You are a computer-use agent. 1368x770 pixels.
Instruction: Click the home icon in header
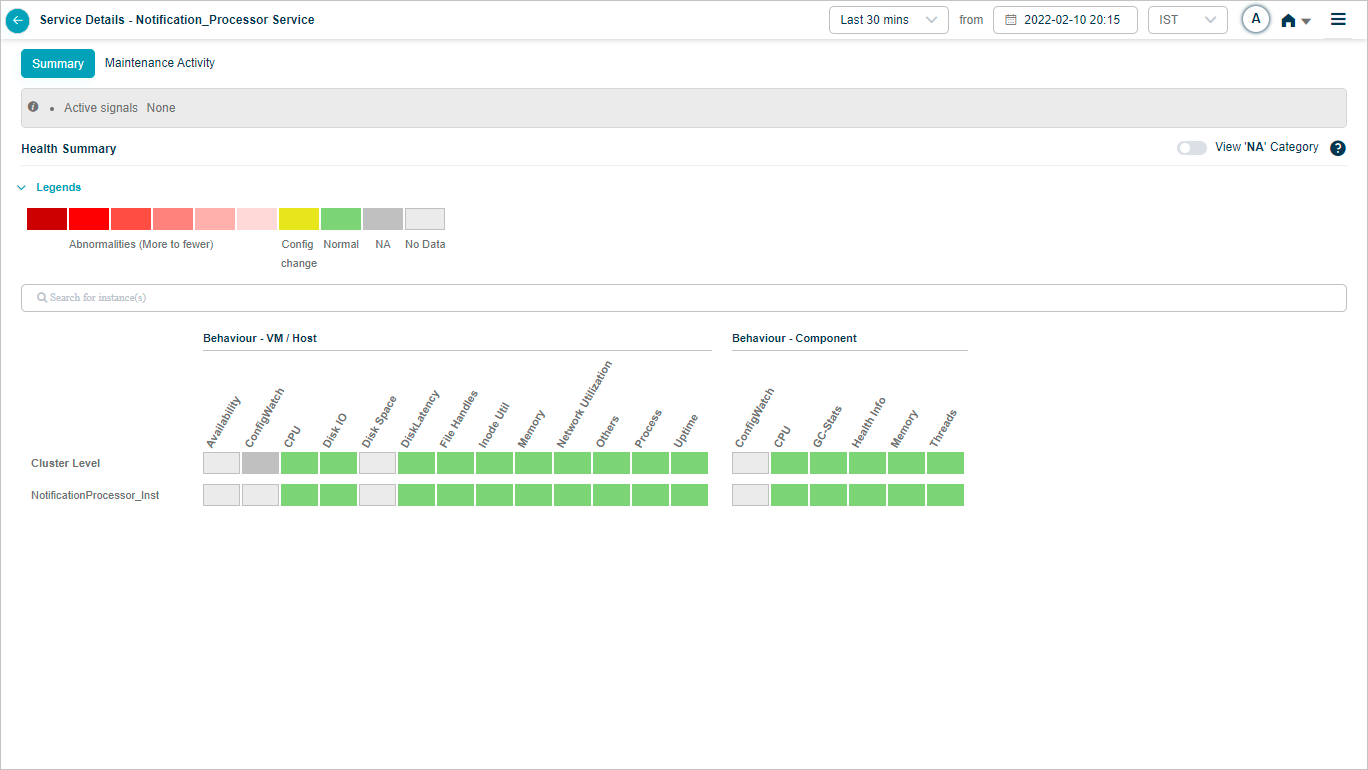click(1288, 20)
